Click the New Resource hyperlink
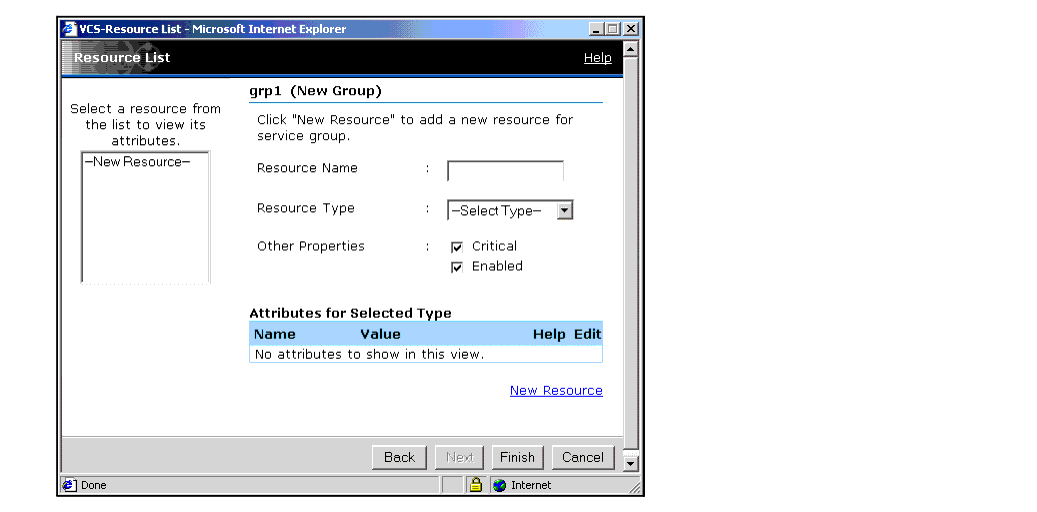The image size is (1037, 512). pos(556,391)
